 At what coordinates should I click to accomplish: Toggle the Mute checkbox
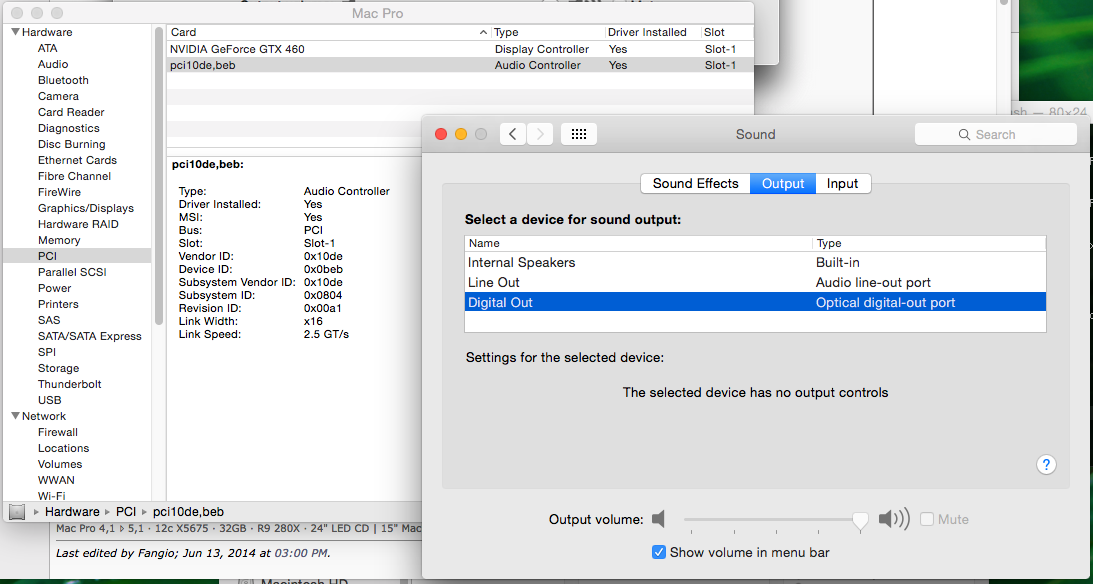tap(927, 519)
